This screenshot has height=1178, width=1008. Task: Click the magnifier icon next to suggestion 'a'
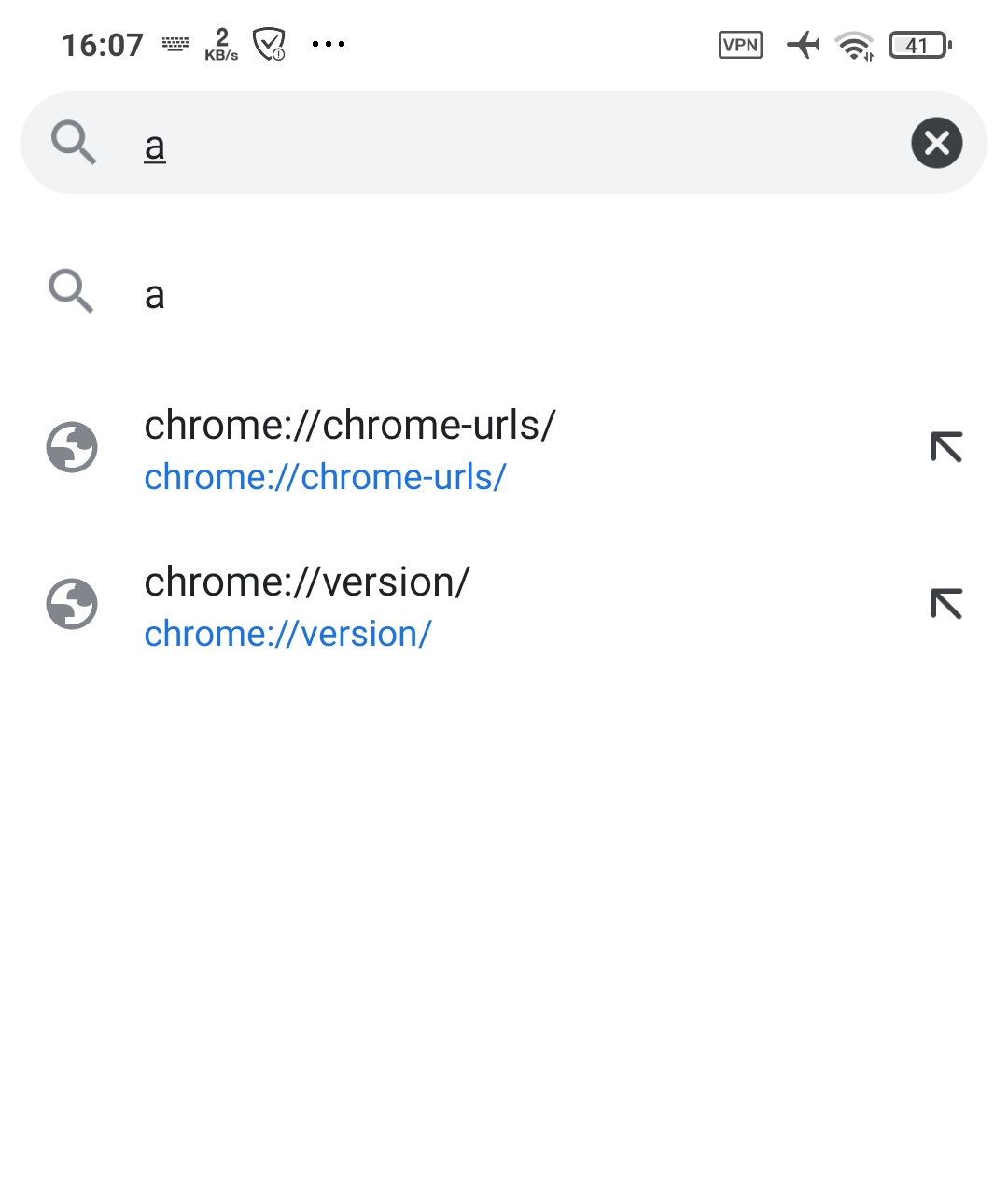pyautogui.click(x=71, y=292)
